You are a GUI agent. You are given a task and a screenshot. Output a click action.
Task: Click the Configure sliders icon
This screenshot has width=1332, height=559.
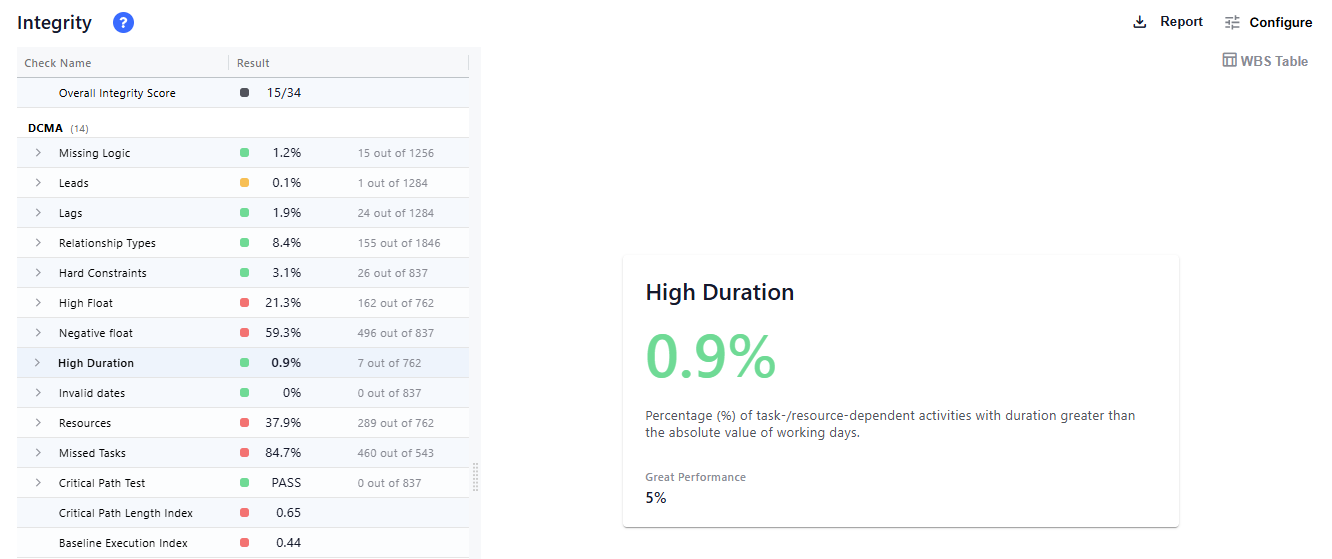(x=1232, y=22)
